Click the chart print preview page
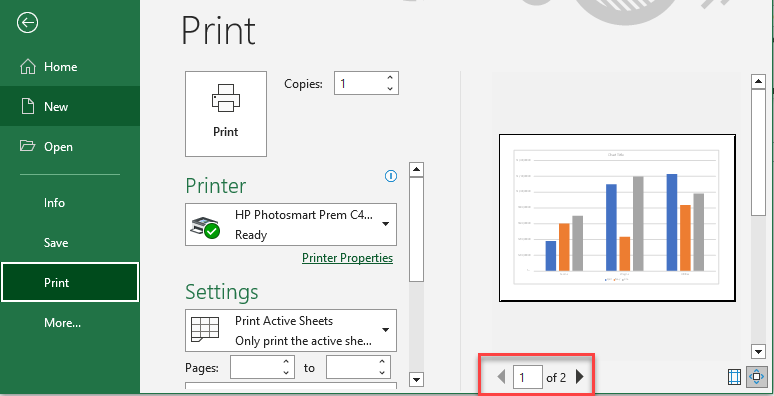This screenshot has width=774, height=396. click(618, 218)
